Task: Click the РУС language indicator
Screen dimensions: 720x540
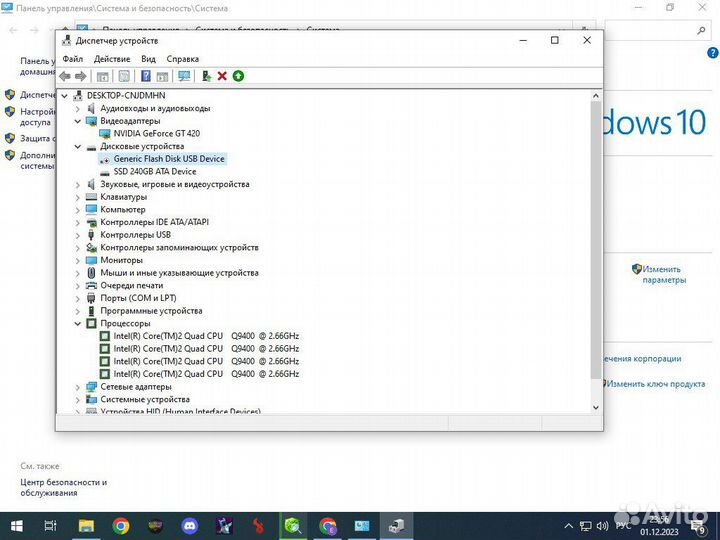Action: (623, 526)
